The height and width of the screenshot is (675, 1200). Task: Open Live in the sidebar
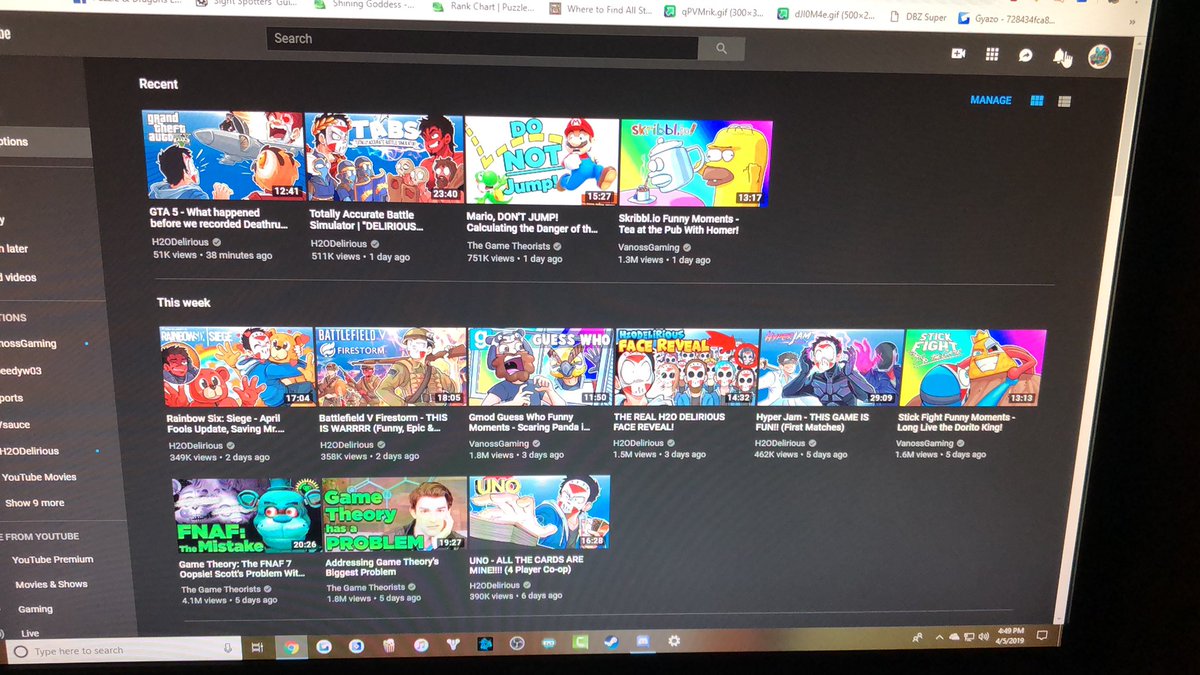(x=30, y=633)
